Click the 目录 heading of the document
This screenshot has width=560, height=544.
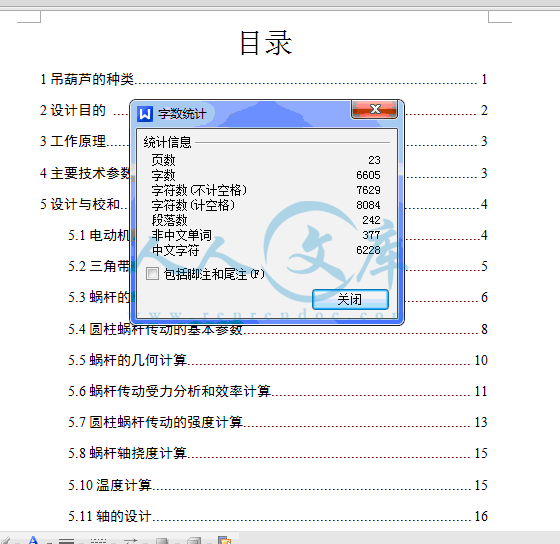pos(266,43)
